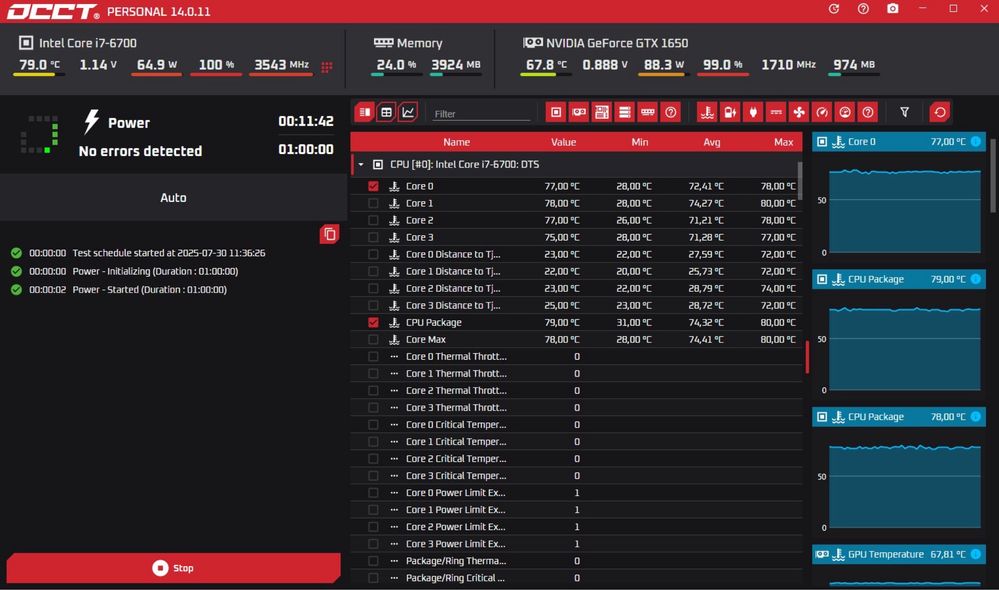Take a screenshot with the camera icon
This screenshot has height=590, width=999.
click(893, 9)
